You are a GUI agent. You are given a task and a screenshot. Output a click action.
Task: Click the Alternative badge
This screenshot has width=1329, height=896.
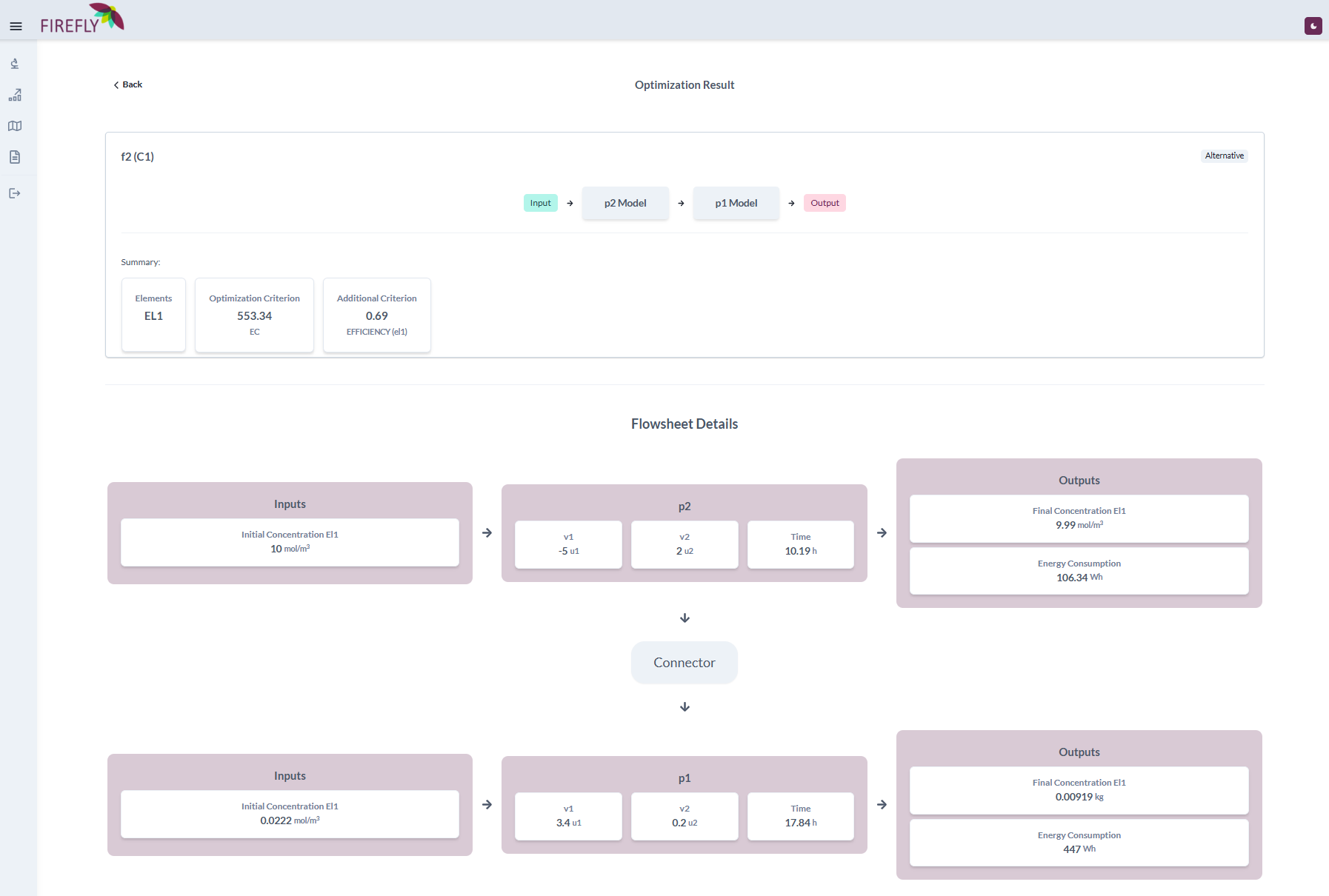(x=1224, y=156)
